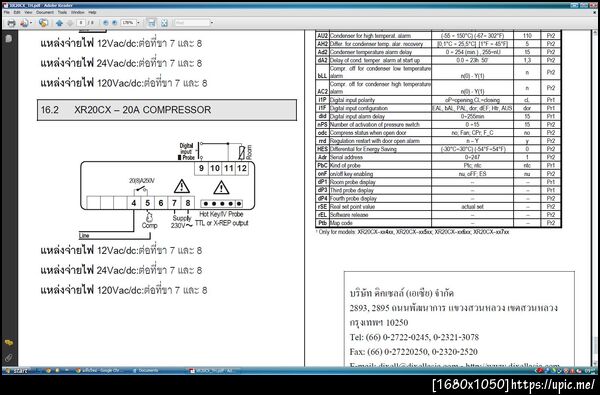Click the 'Comp' label in diagram

click(x=150, y=225)
